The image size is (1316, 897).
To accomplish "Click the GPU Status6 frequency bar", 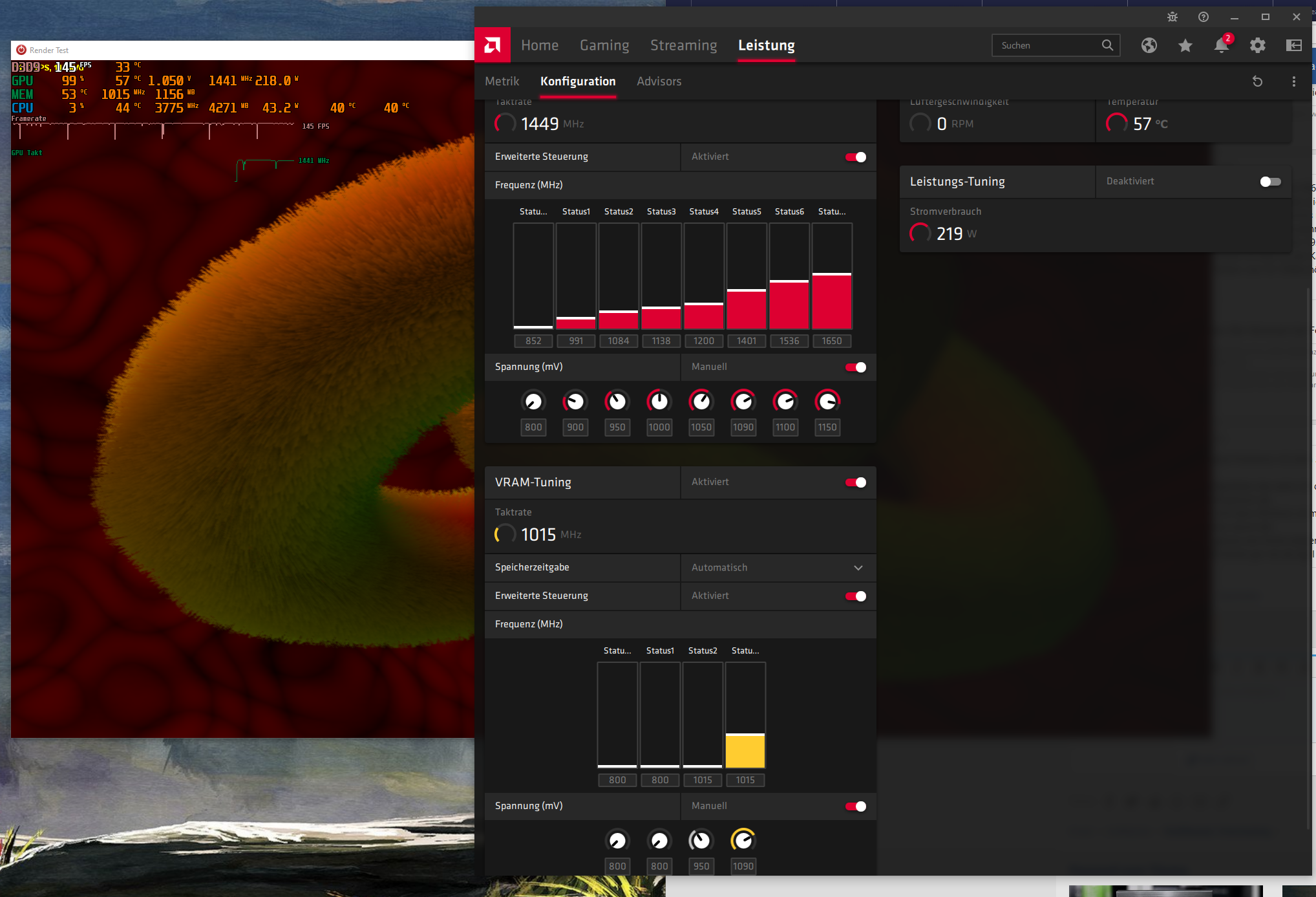I will tap(789, 277).
